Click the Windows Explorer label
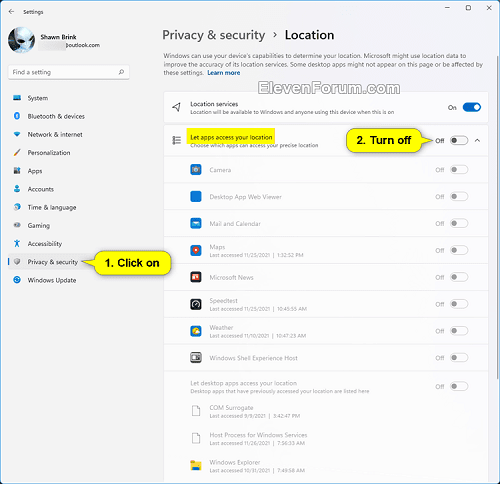 pos(235,462)
